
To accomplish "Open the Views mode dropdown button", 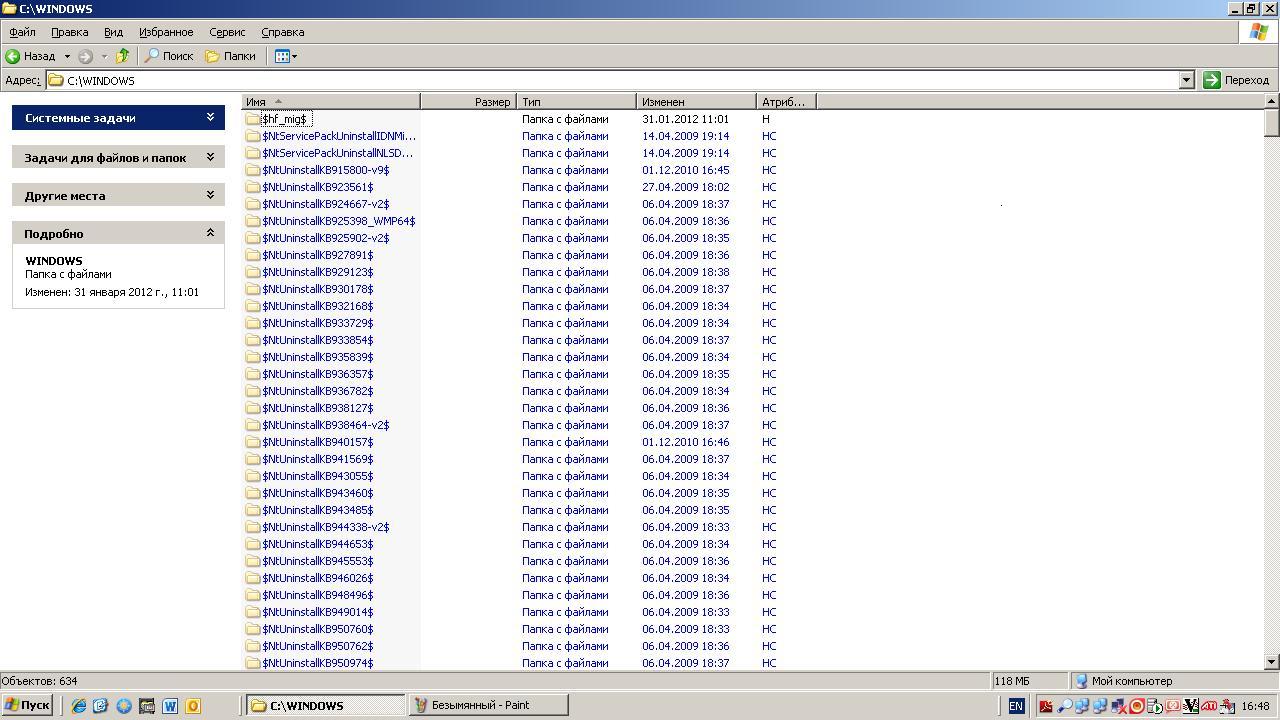I will click(x=286, y=56).
